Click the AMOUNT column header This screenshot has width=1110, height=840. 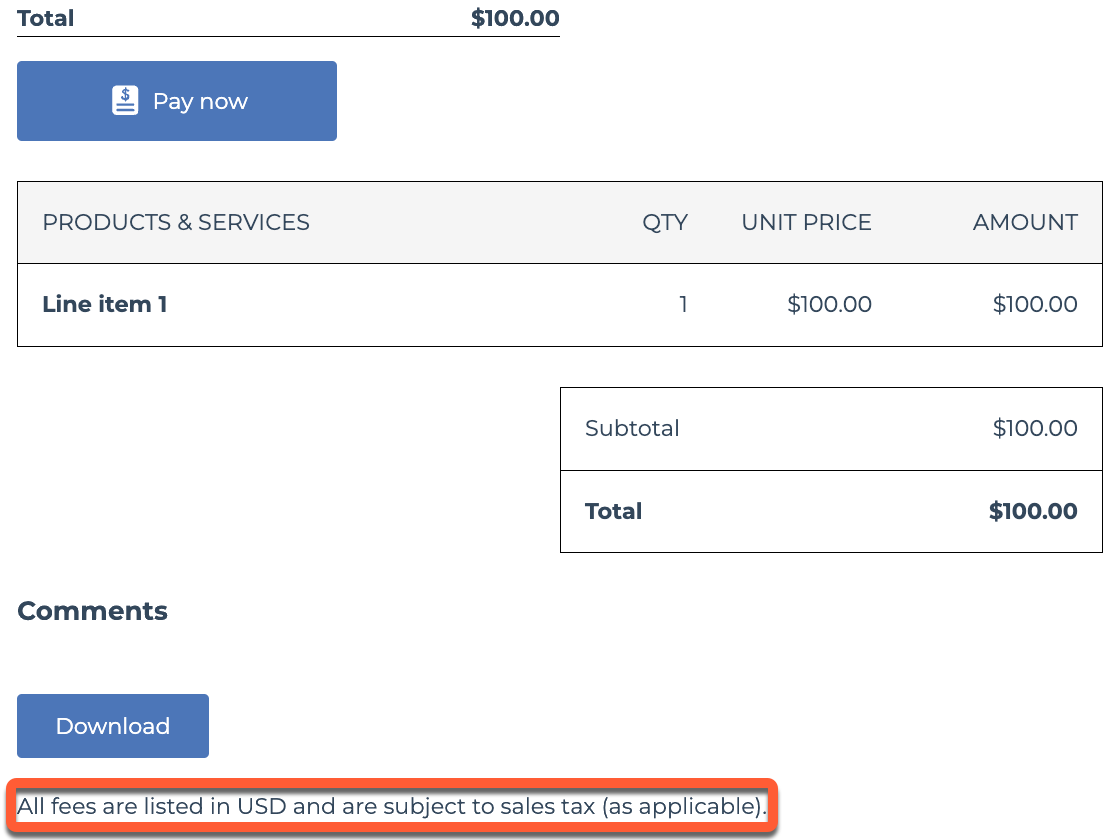[x=1025, y=222]
